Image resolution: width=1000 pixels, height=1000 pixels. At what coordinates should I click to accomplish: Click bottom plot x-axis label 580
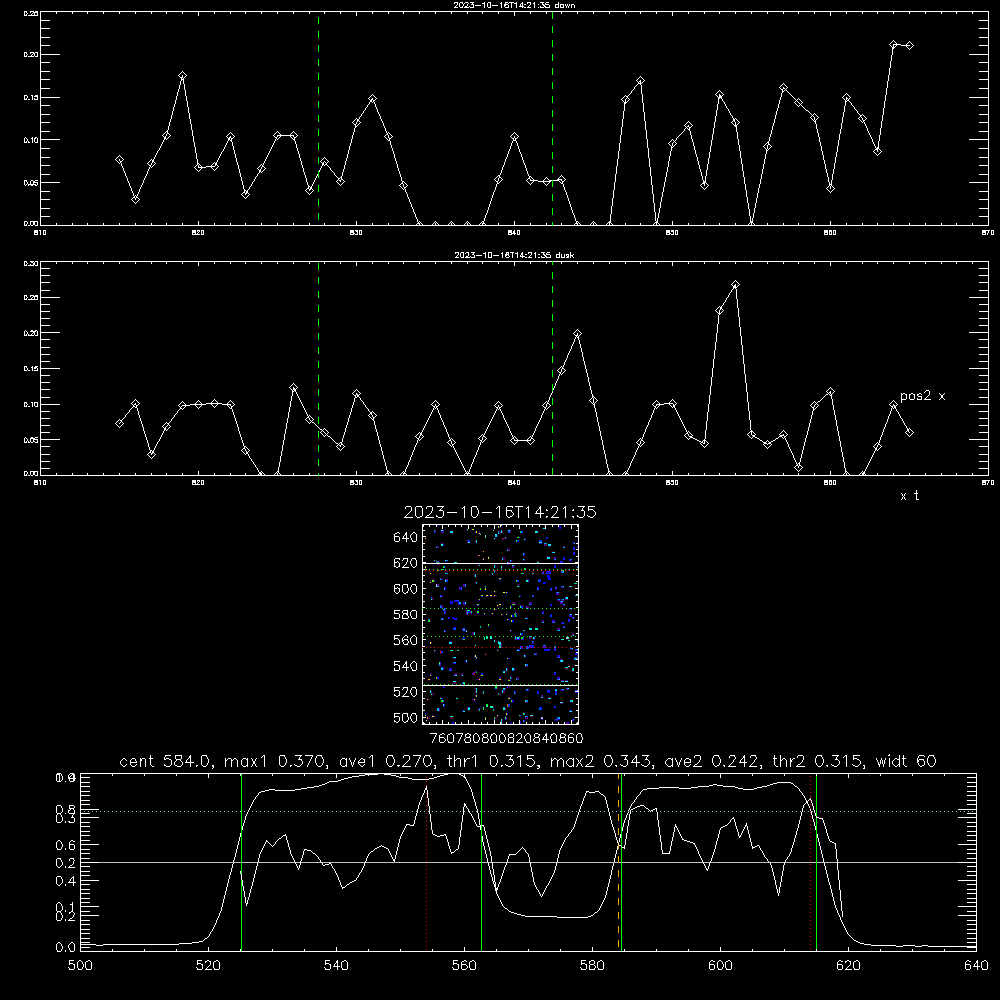pyautogui.click(x=592, y=965)
